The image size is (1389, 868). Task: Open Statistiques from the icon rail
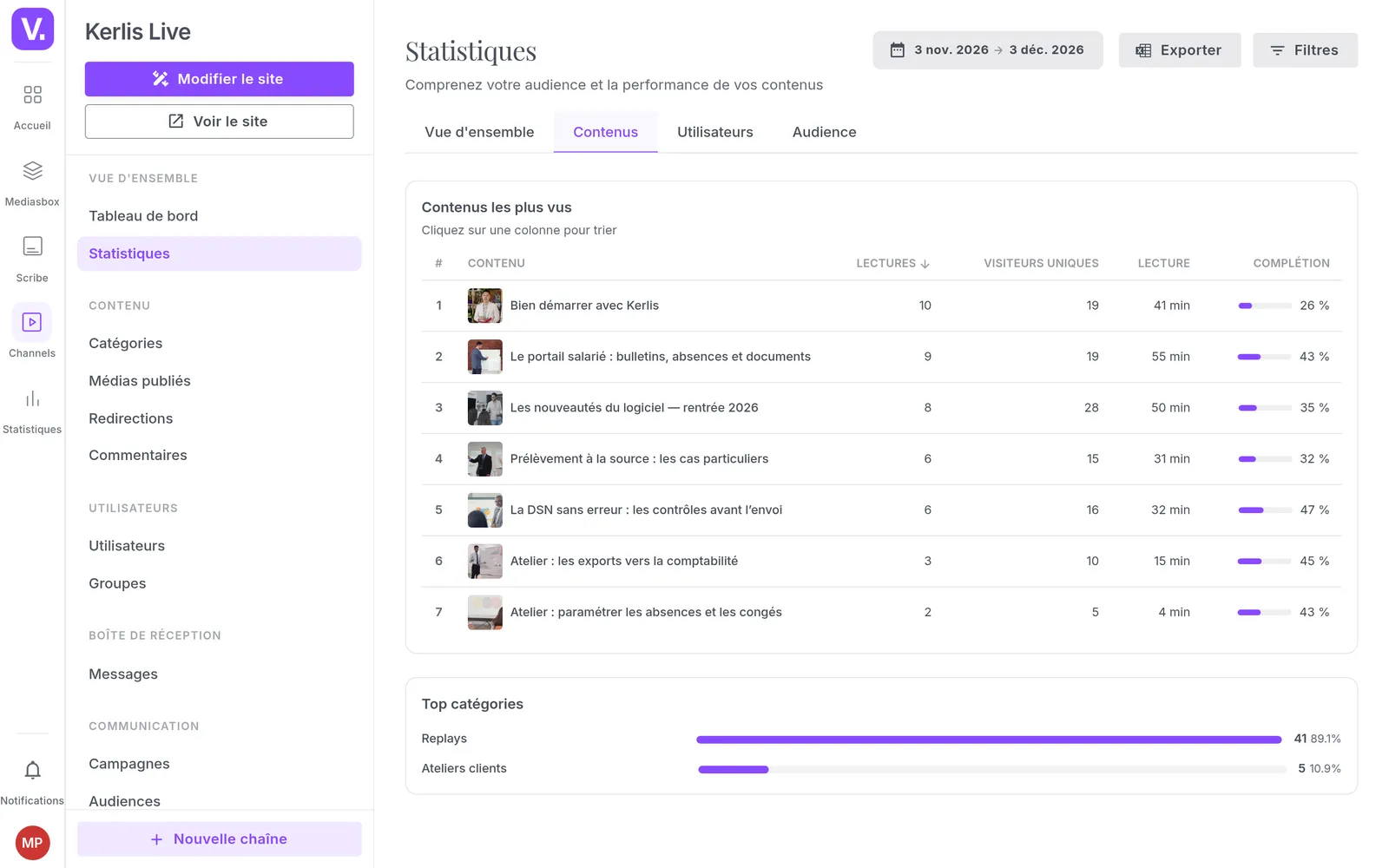point(32,411)
